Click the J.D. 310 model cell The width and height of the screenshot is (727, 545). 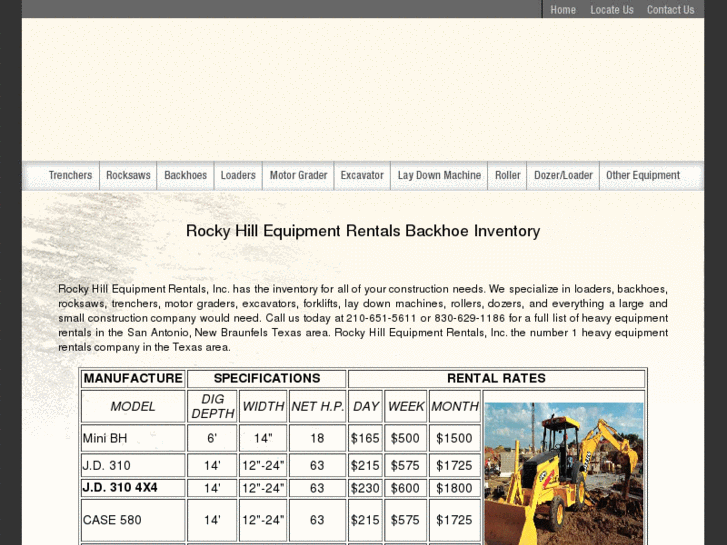133,465
